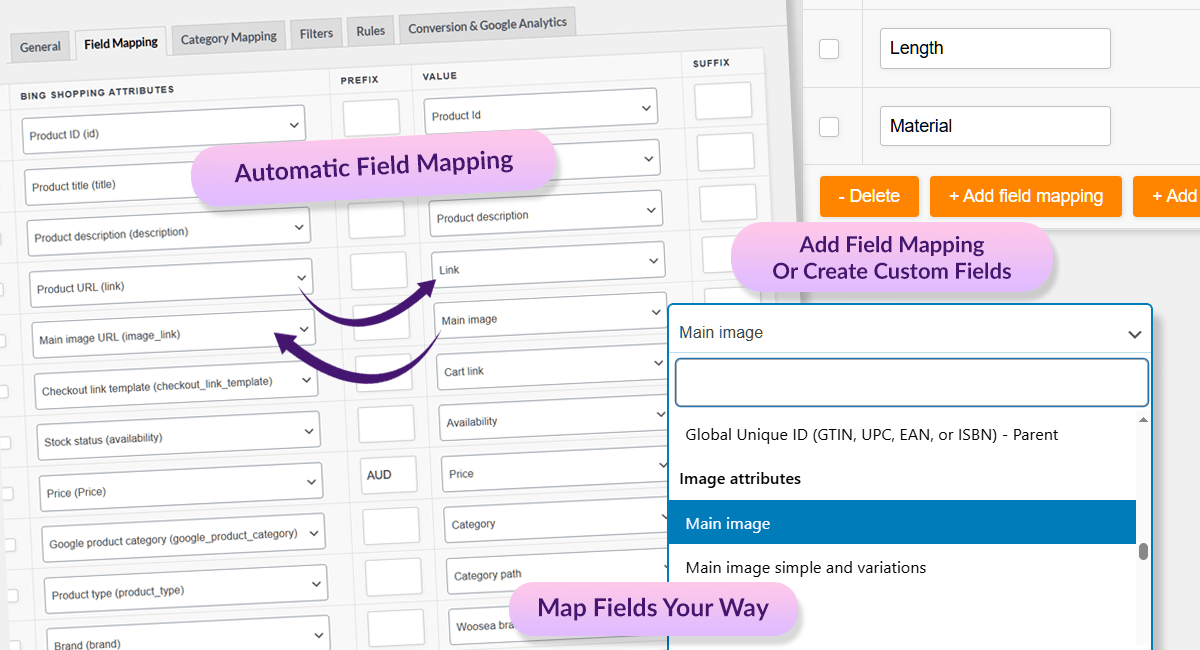Tick the checkbox beside the Material field
The width and height of the screenshot is (1200, 650).
click(x=829, y=127)
